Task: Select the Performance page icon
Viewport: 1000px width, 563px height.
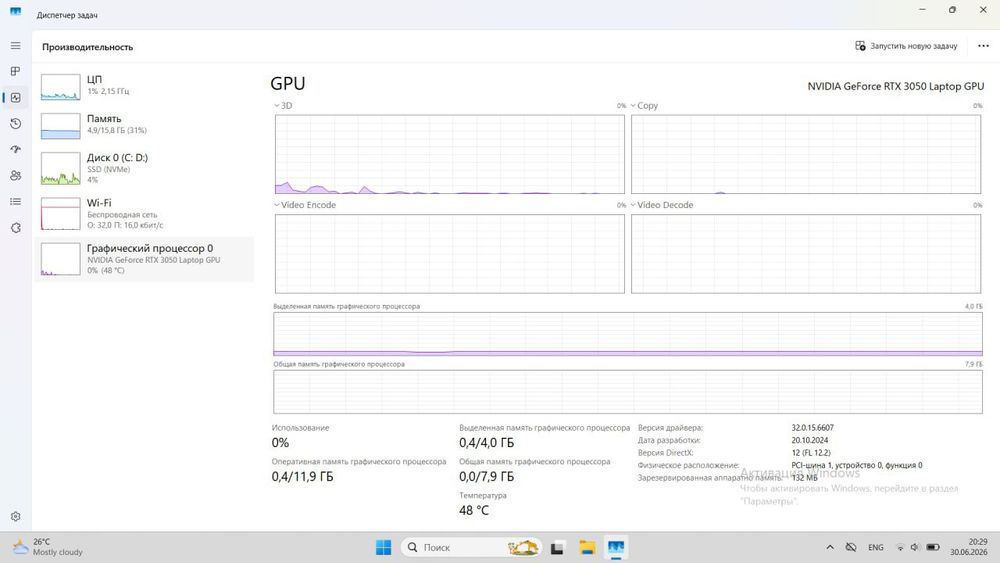Action: pyautogui.click(x=15, y=98)
